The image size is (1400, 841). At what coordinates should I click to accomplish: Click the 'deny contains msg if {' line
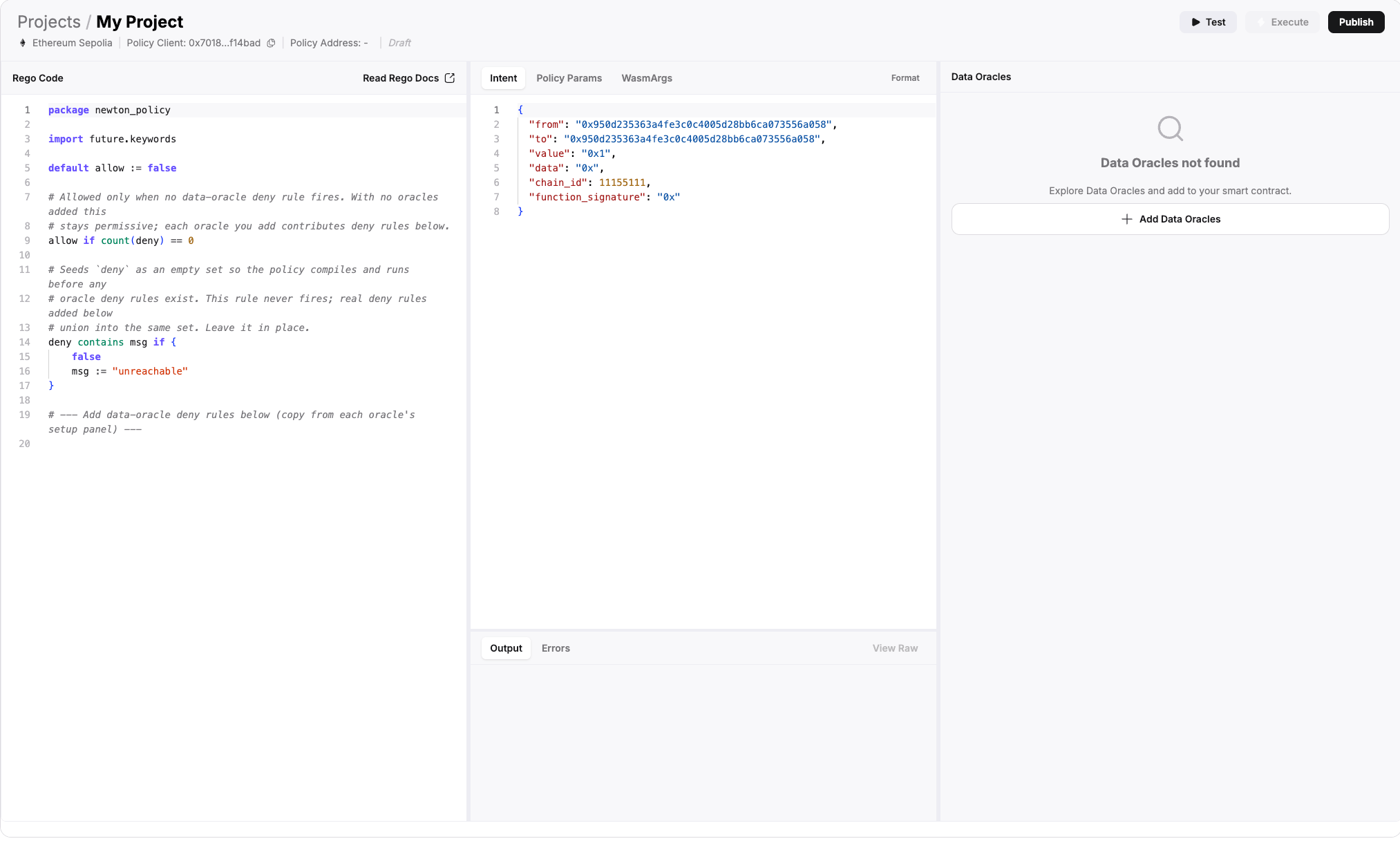(112, 342)
